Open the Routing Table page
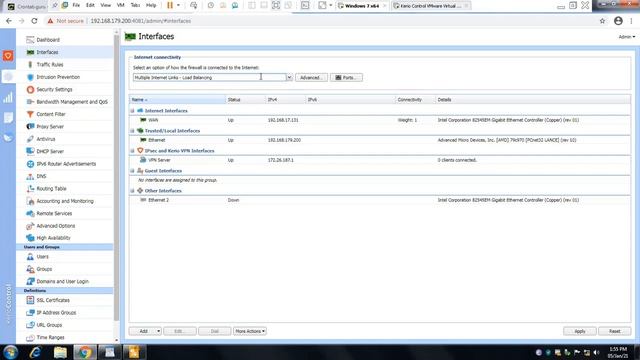This screenshot has width=640, height=360. coord(51,189)
